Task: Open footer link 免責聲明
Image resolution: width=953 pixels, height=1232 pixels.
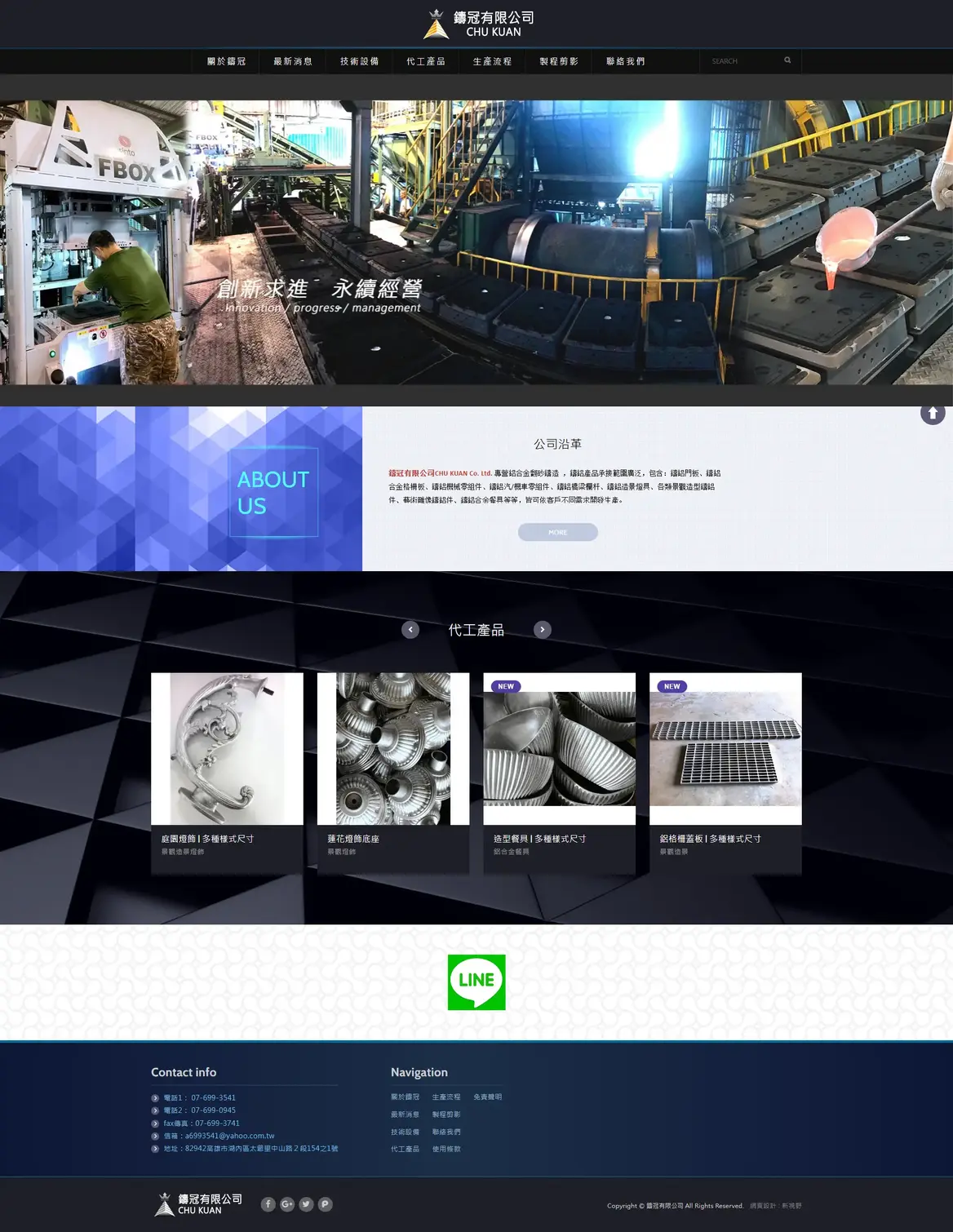Action: click(488, 1097)
